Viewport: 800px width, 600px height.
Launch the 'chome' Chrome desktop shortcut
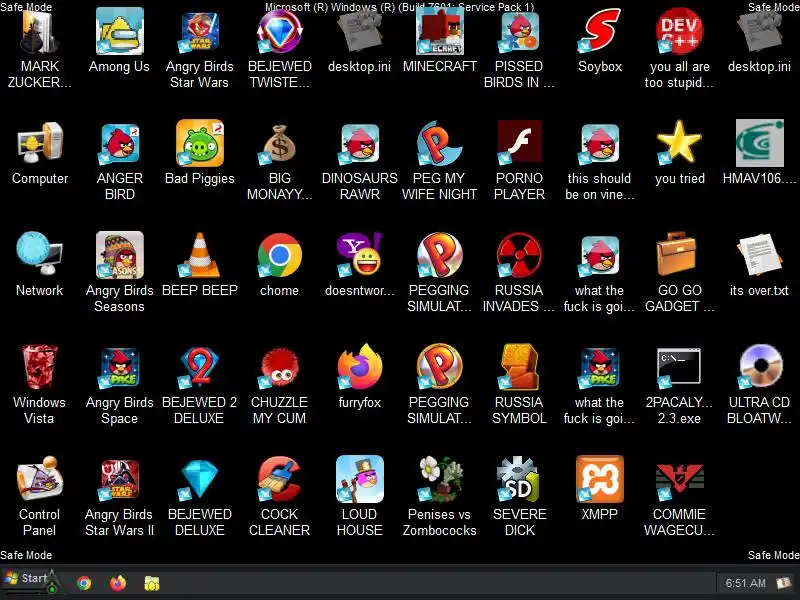[x=280, y=256]
